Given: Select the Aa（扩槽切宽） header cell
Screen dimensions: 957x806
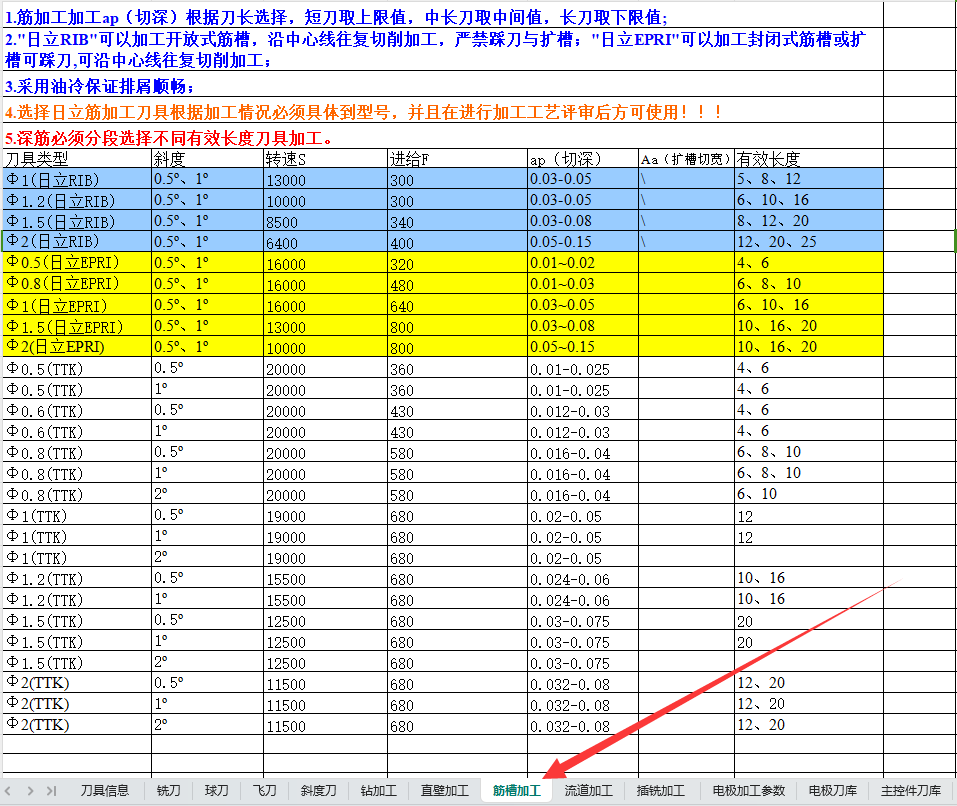Looking at the screenshot, I should (x=686, y=159).
